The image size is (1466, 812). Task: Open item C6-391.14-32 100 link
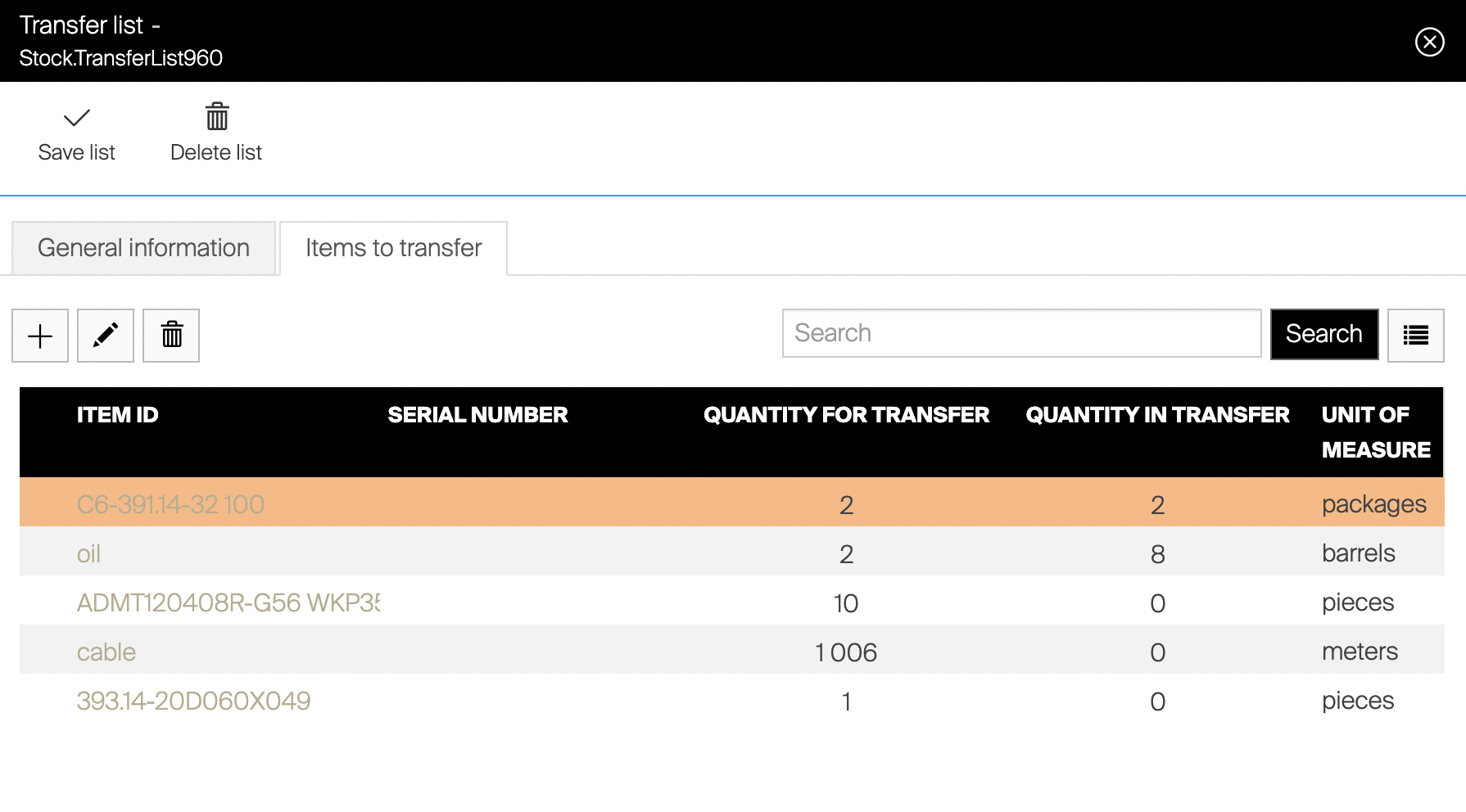pos(170,504)
